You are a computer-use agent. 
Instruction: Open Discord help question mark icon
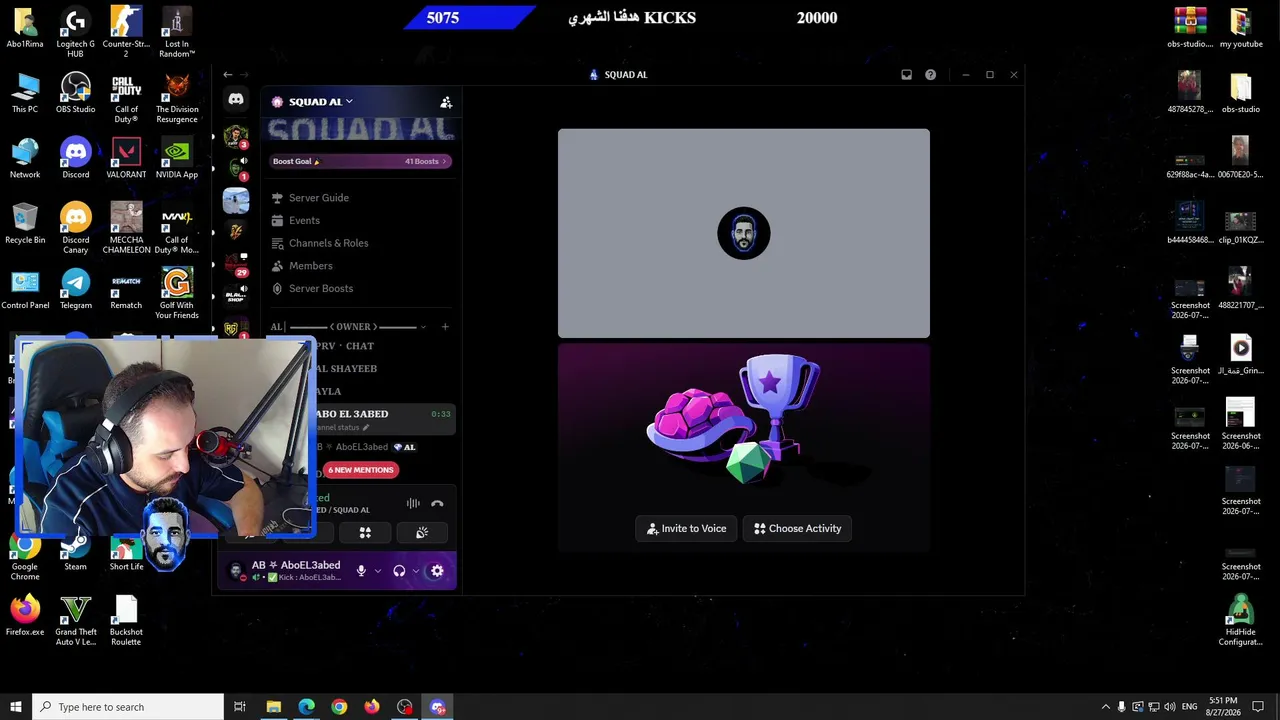930,75
